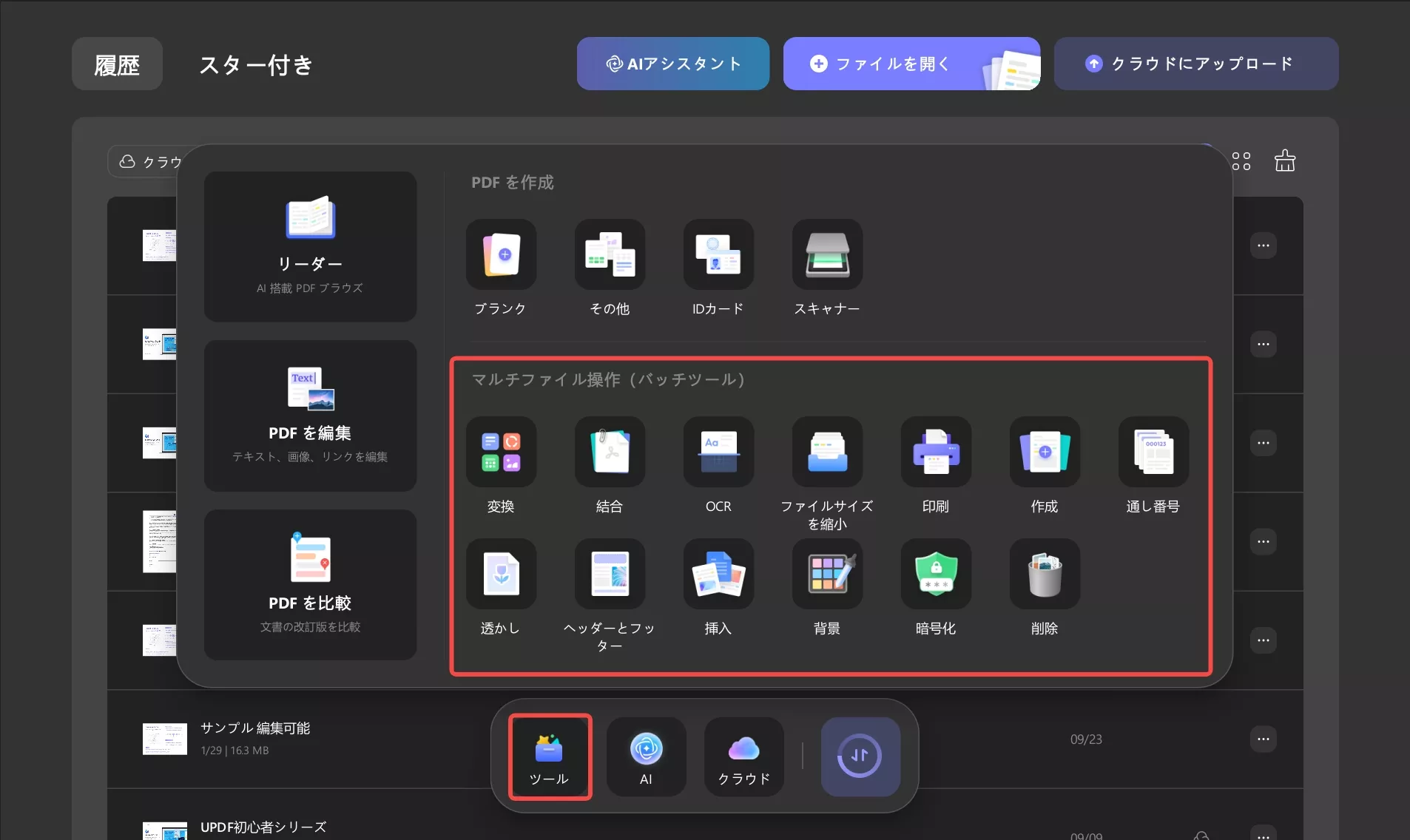Open more options for fourth file row
The height and width of the screenshot is (840, 1410).
(x=1263, y=541)
